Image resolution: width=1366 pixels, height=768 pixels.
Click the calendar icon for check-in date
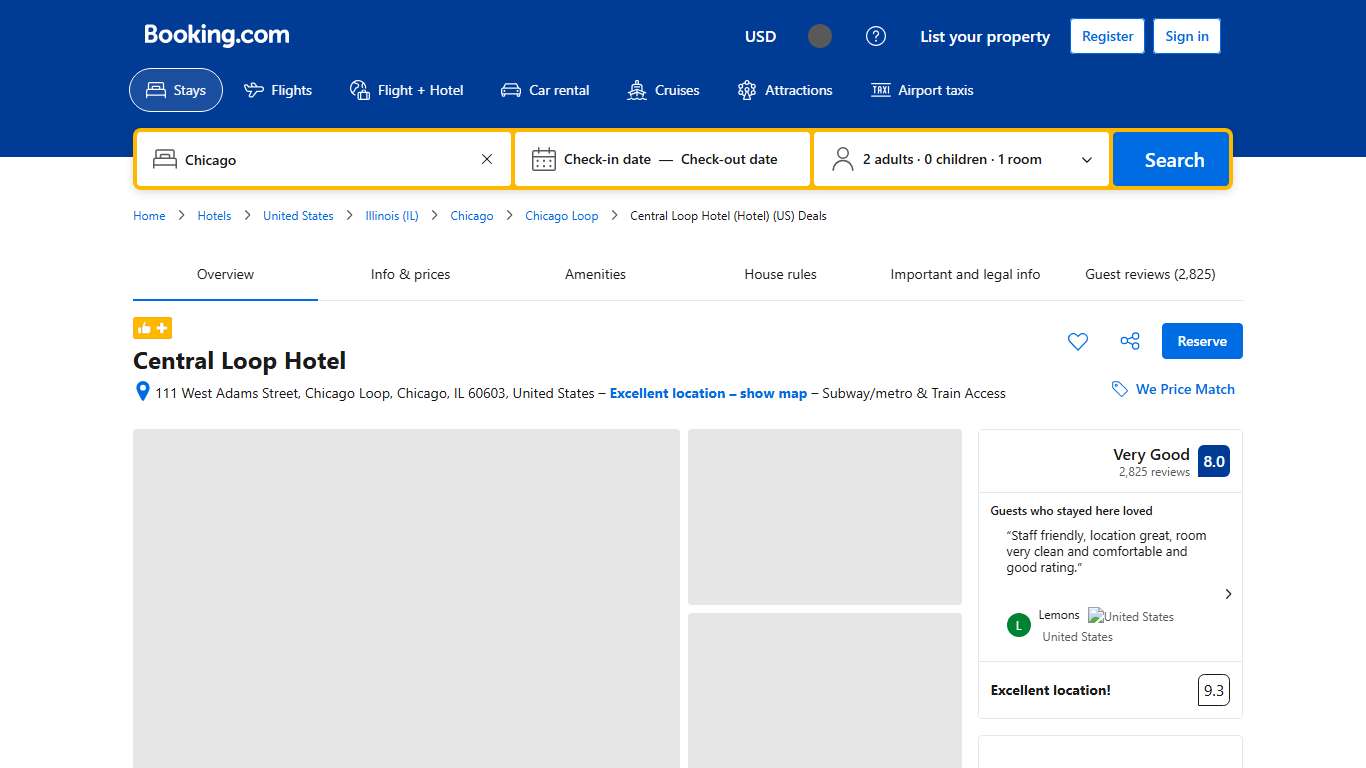point(543,158)
